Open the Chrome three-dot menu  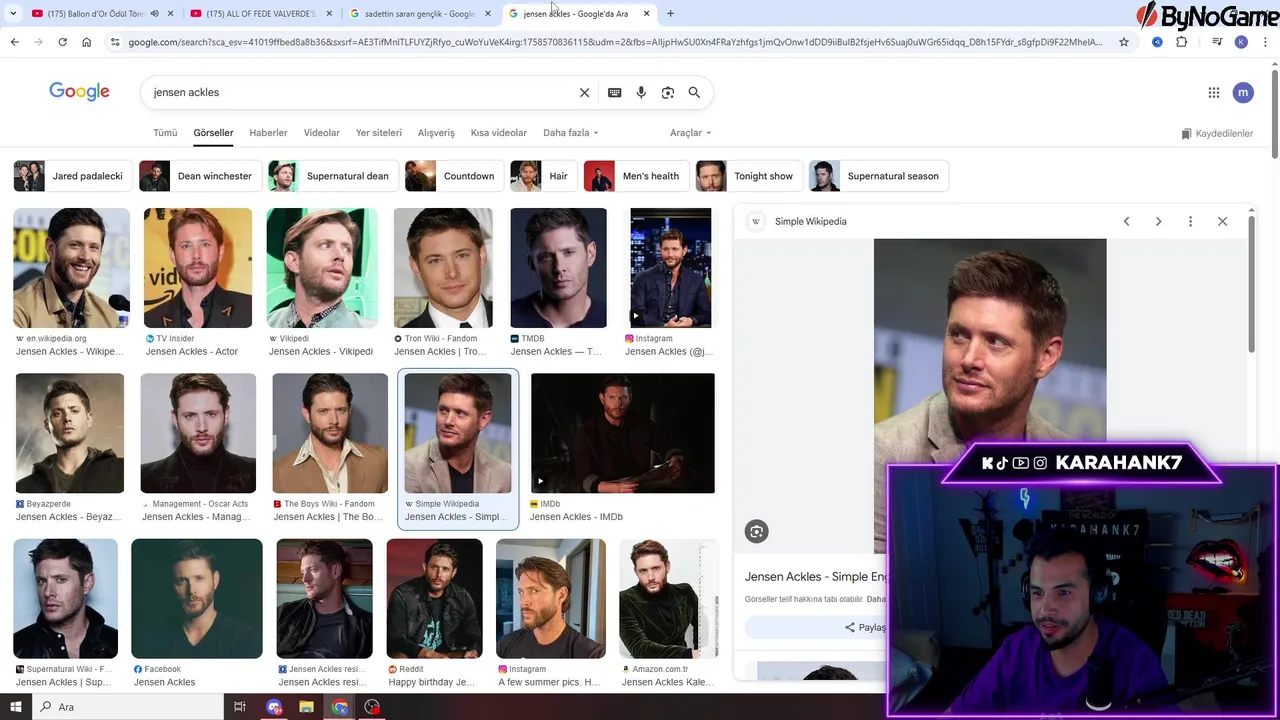1266,42
